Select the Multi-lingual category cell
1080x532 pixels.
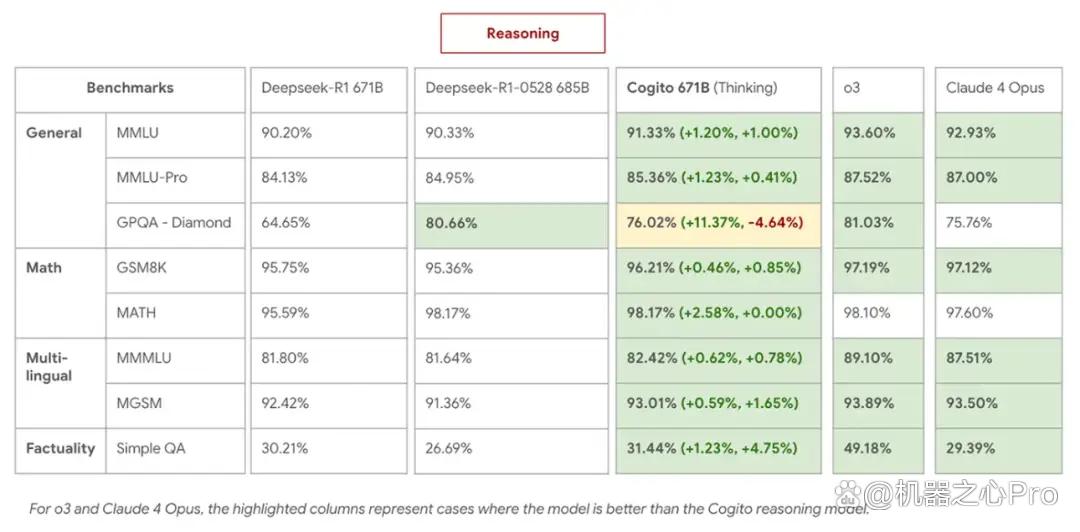(x=61, y=383)
